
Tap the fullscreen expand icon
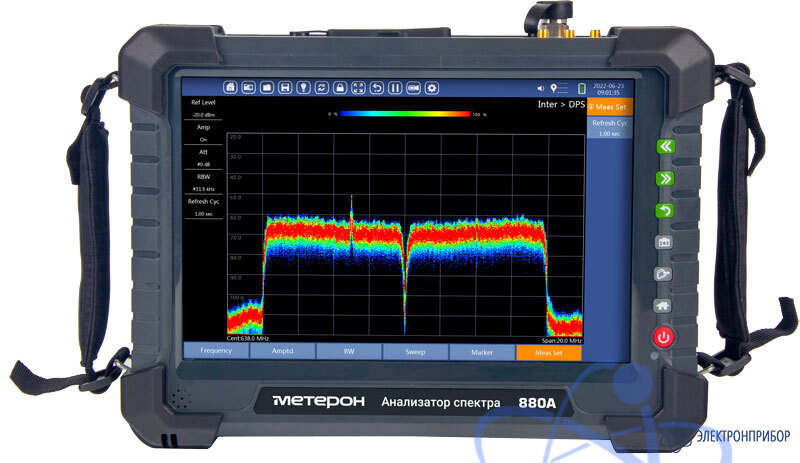pos(359,88)
